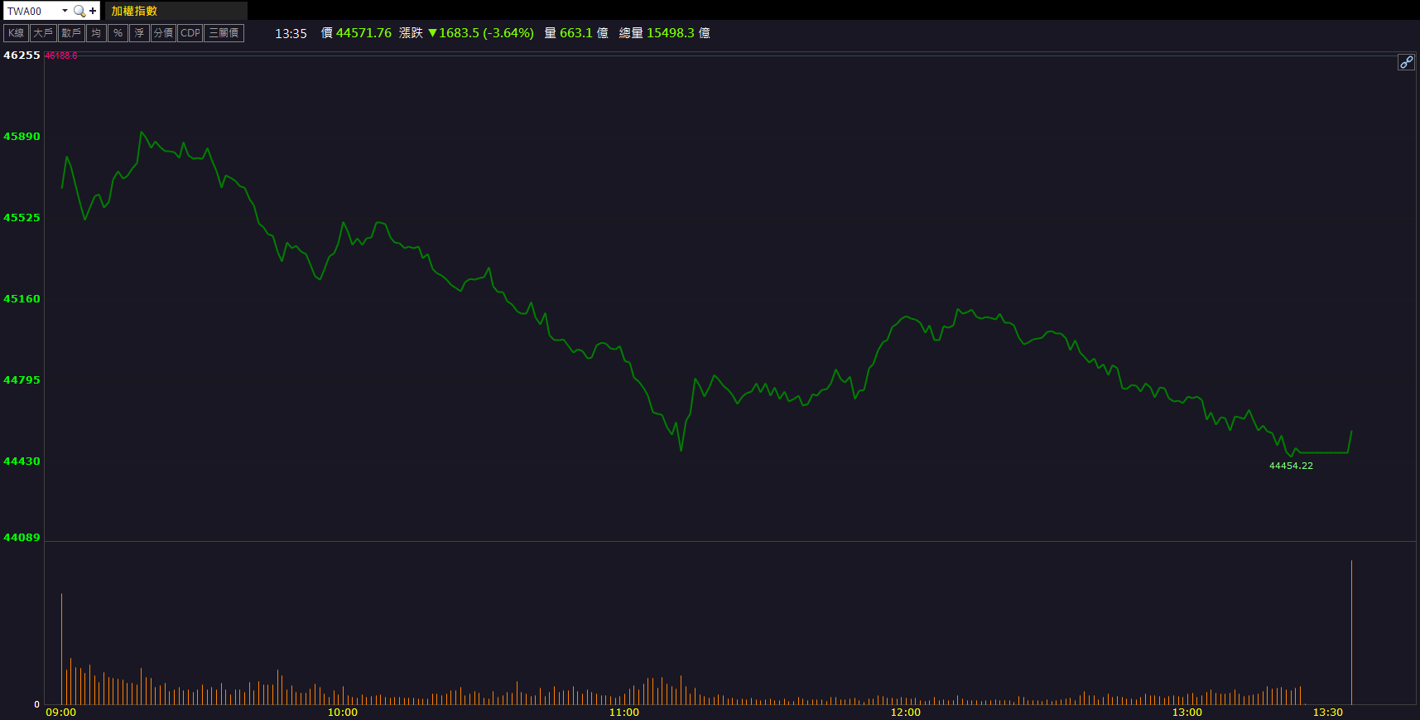Image resolution: width=1420 pixels, height=720 pixels.
Task: Toggle the 大戶 indicator
Action: pos(43,33)
